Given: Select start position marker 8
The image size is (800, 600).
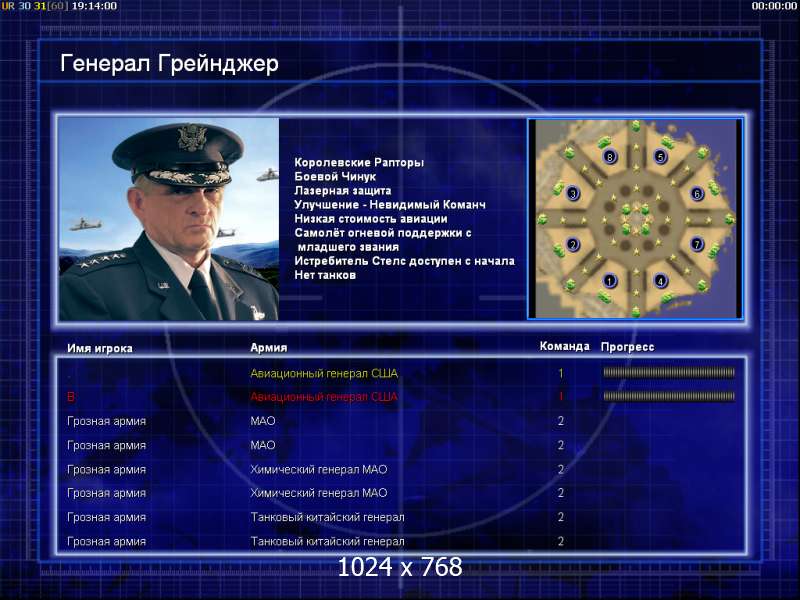Looking at the screenshot, I should click(609, 157).
